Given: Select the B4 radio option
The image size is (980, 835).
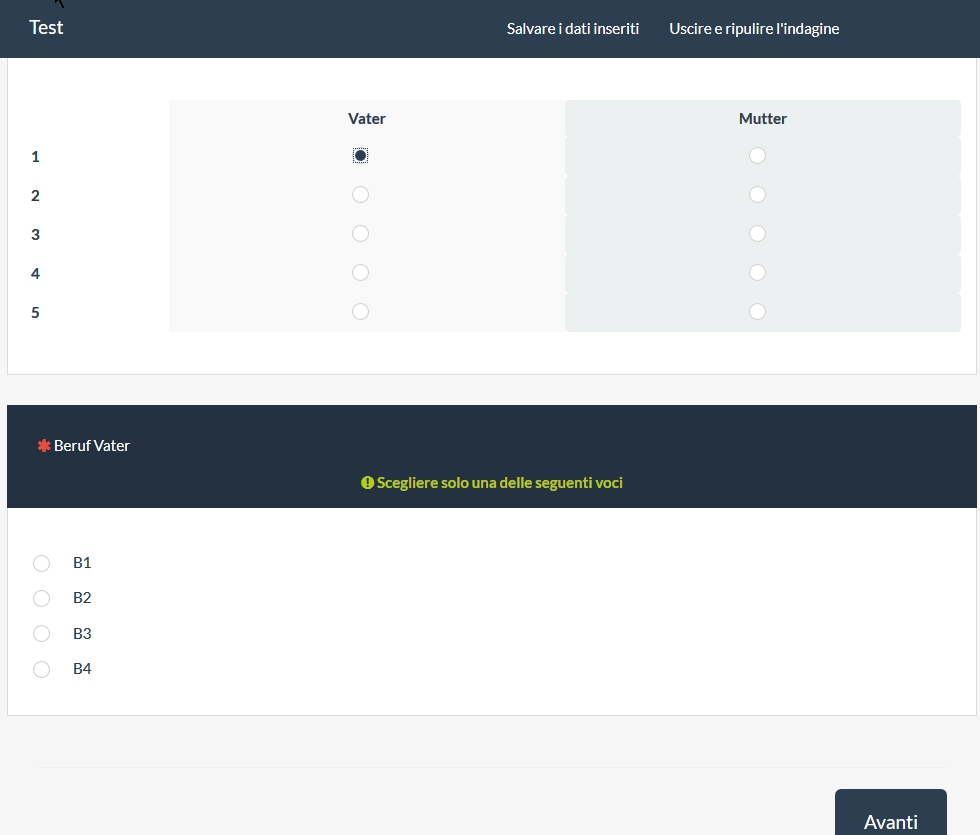Looking at the screenshot, I should [x=42, y=670].
